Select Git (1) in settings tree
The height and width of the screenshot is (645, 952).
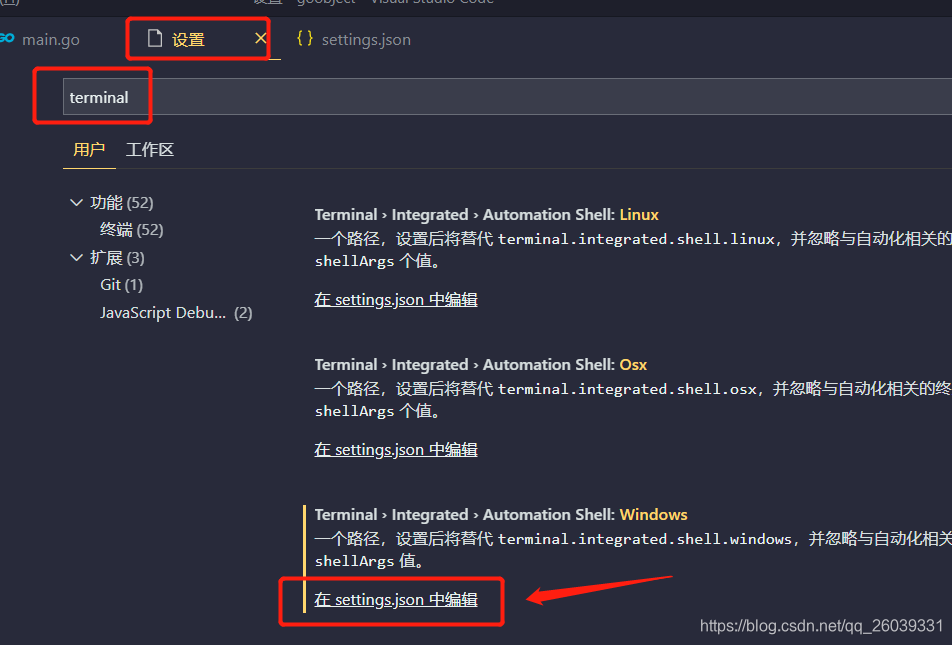(121, 285)
